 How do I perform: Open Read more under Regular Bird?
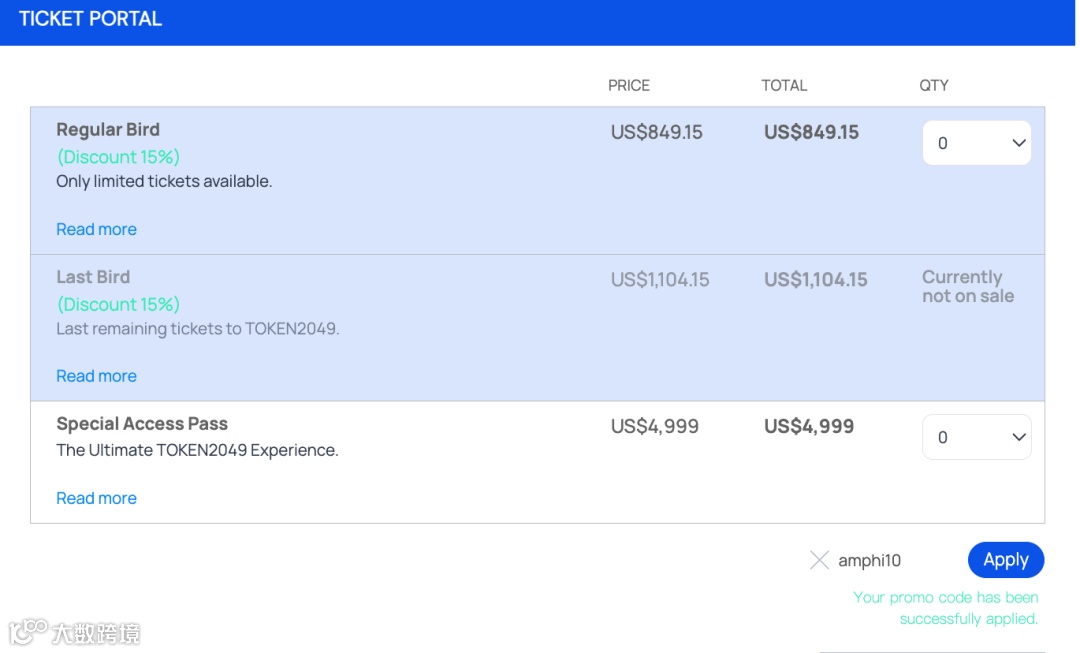[96, 229]
